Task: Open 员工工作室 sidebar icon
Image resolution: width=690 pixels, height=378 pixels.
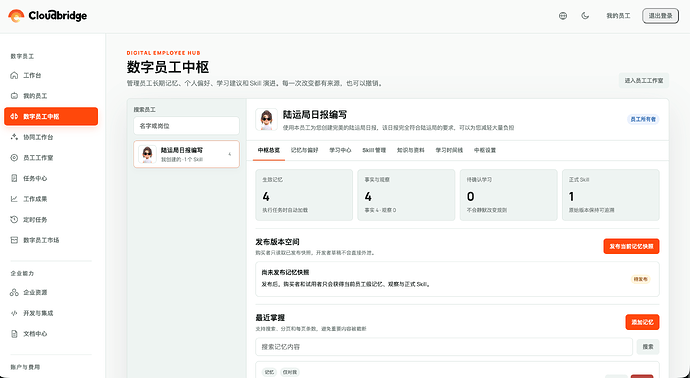Action: pyautogui.click(x=14, y=158)
